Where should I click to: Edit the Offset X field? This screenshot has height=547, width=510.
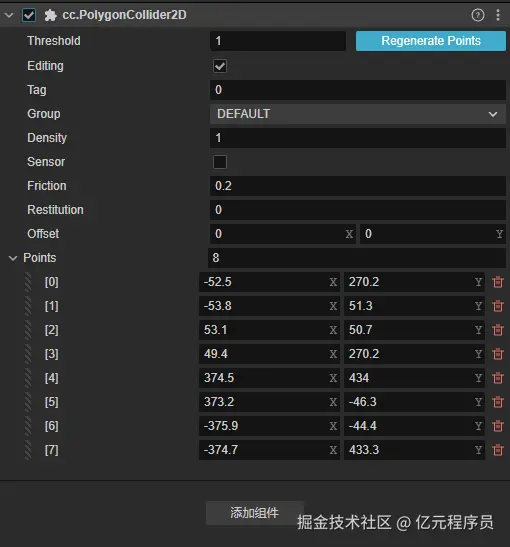coord(283,234)
